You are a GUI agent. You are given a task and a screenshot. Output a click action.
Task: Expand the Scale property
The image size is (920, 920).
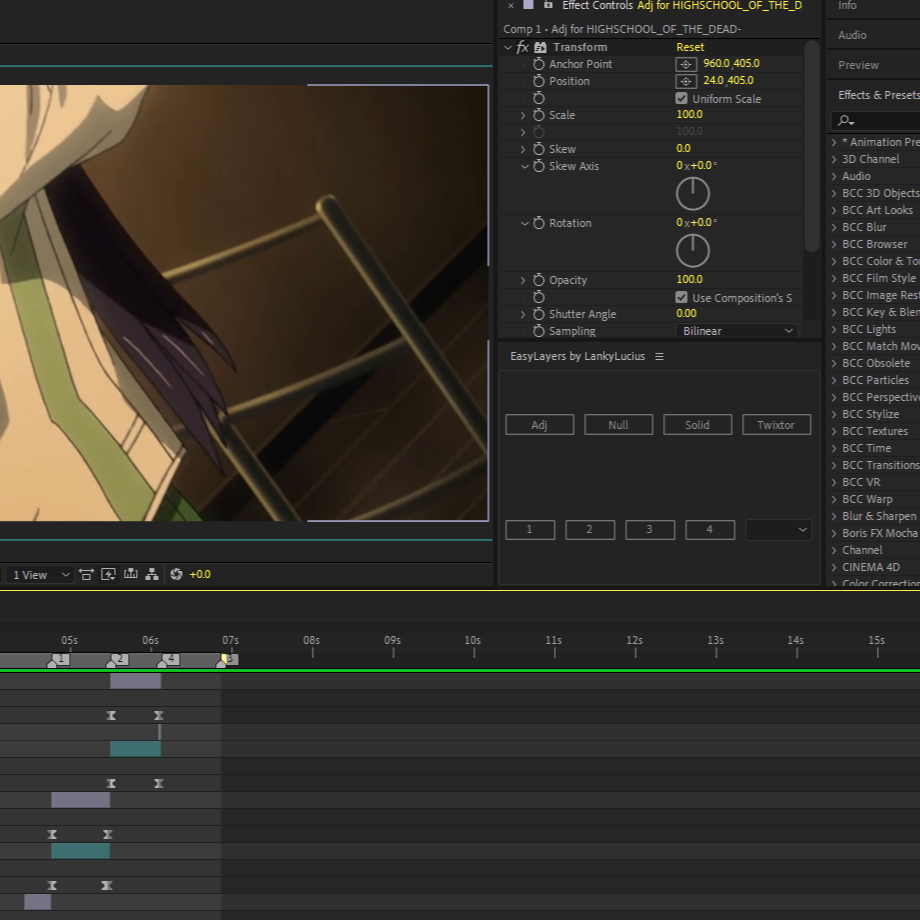[x=523, y=115]
